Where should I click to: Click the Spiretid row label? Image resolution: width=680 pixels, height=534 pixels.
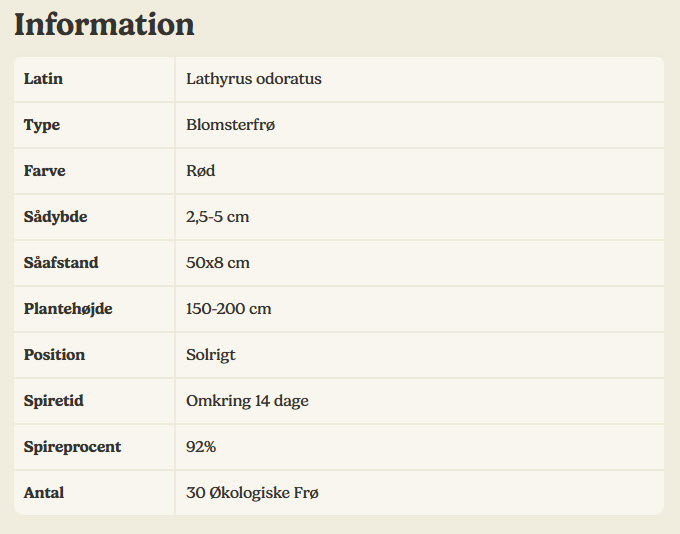(x=54, y=401)
